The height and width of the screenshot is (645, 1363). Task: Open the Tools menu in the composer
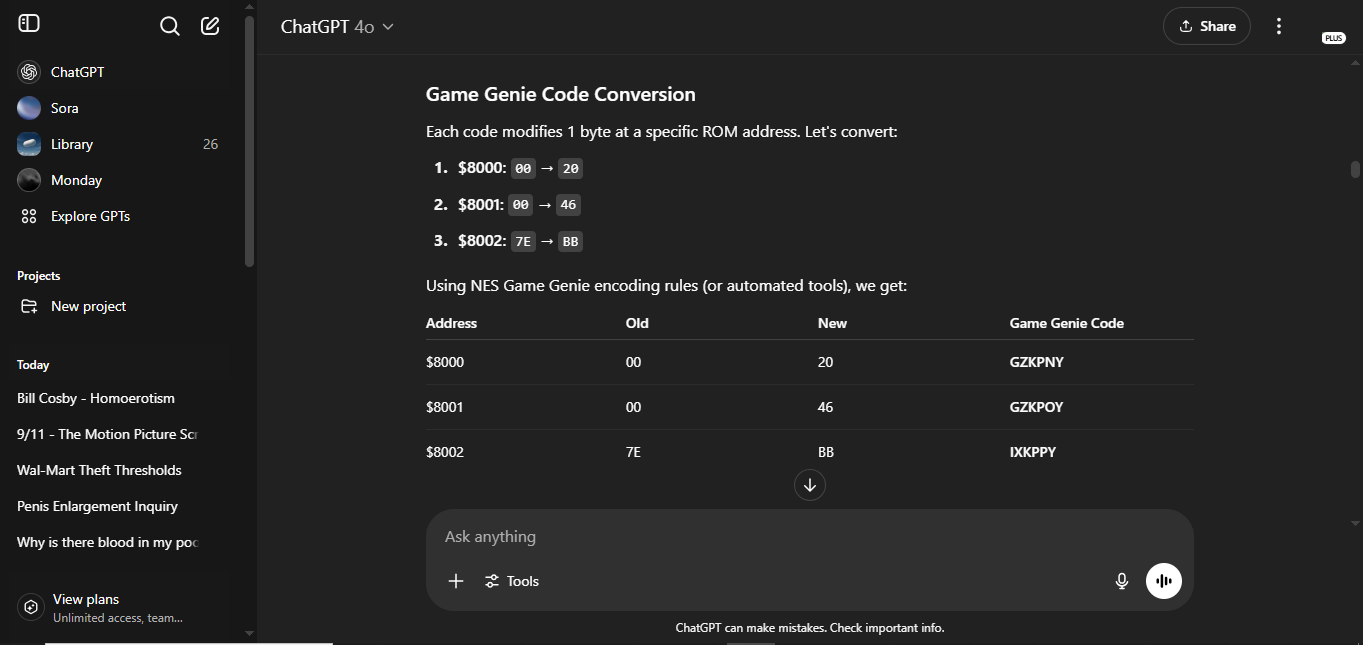(512, 581)
